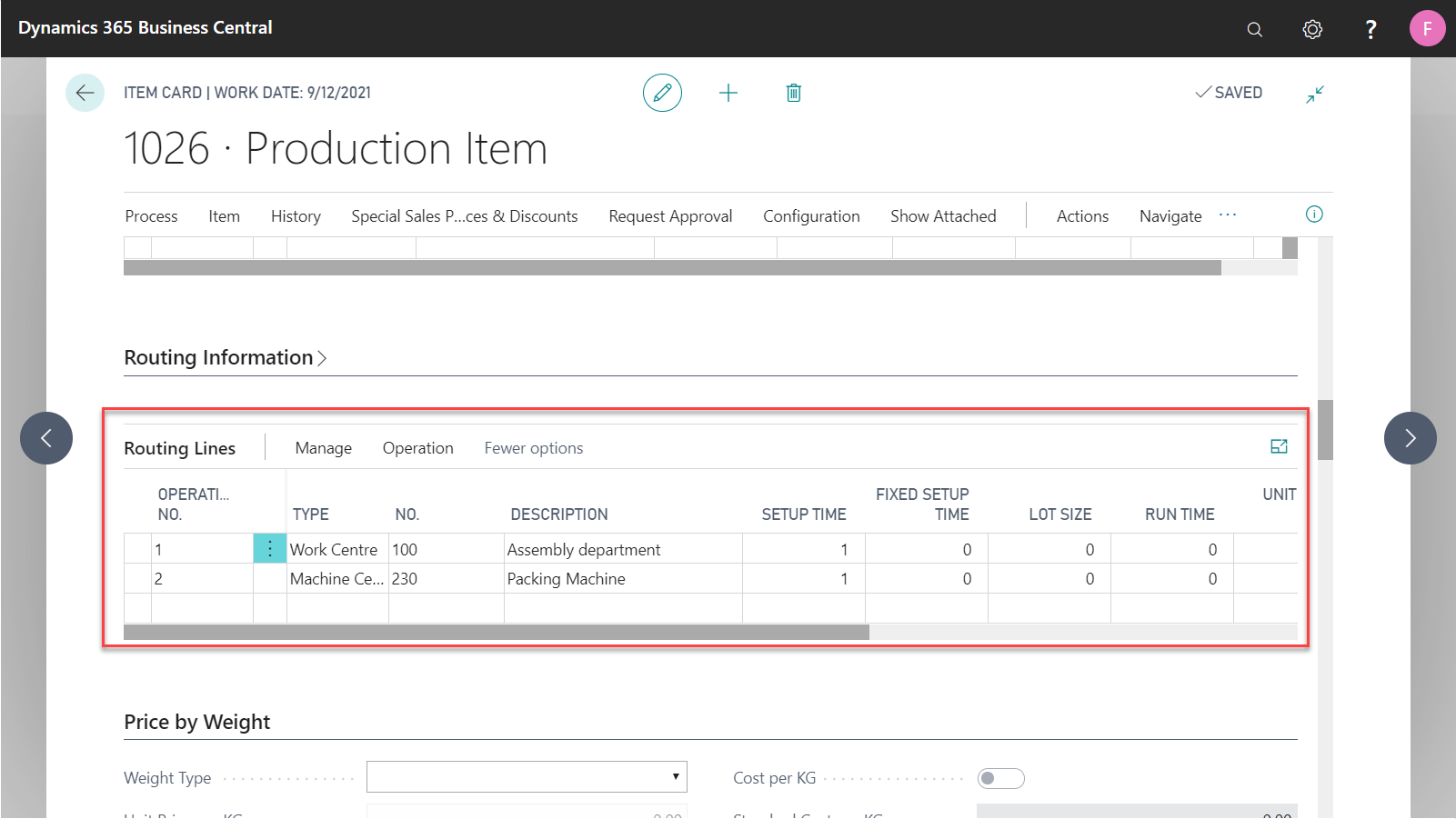Delete item with the trash icon

pos(794,93)
